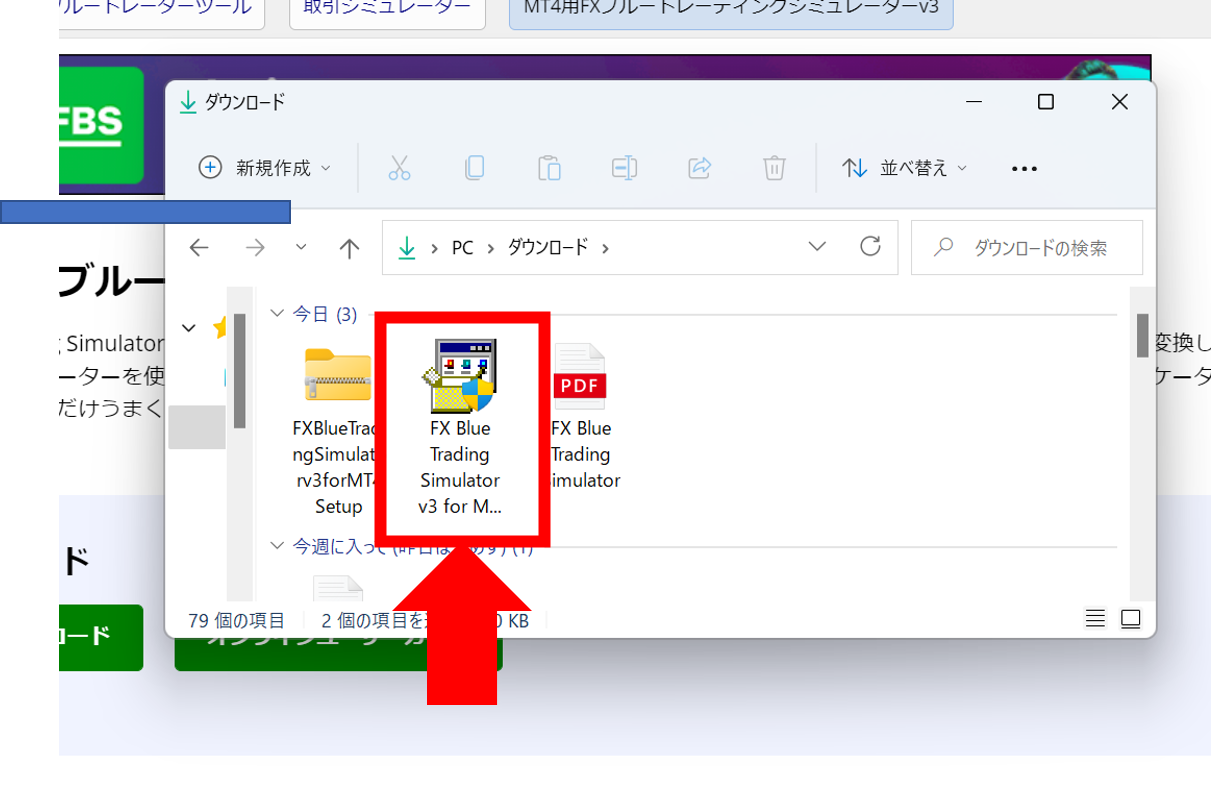
Task: Close the ダウンロード Explorer window
Action: coord(1120,102)
